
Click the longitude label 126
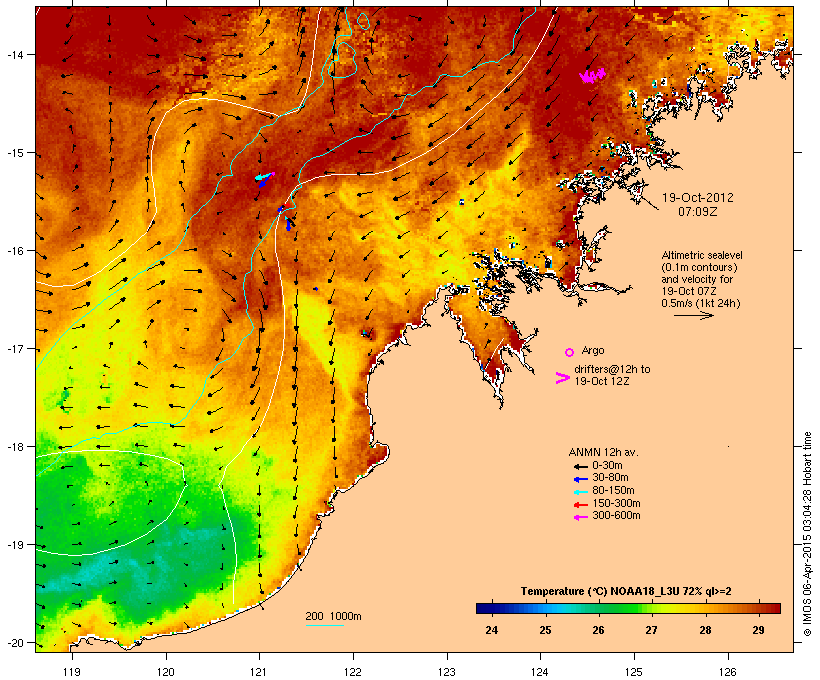point(727,672)
